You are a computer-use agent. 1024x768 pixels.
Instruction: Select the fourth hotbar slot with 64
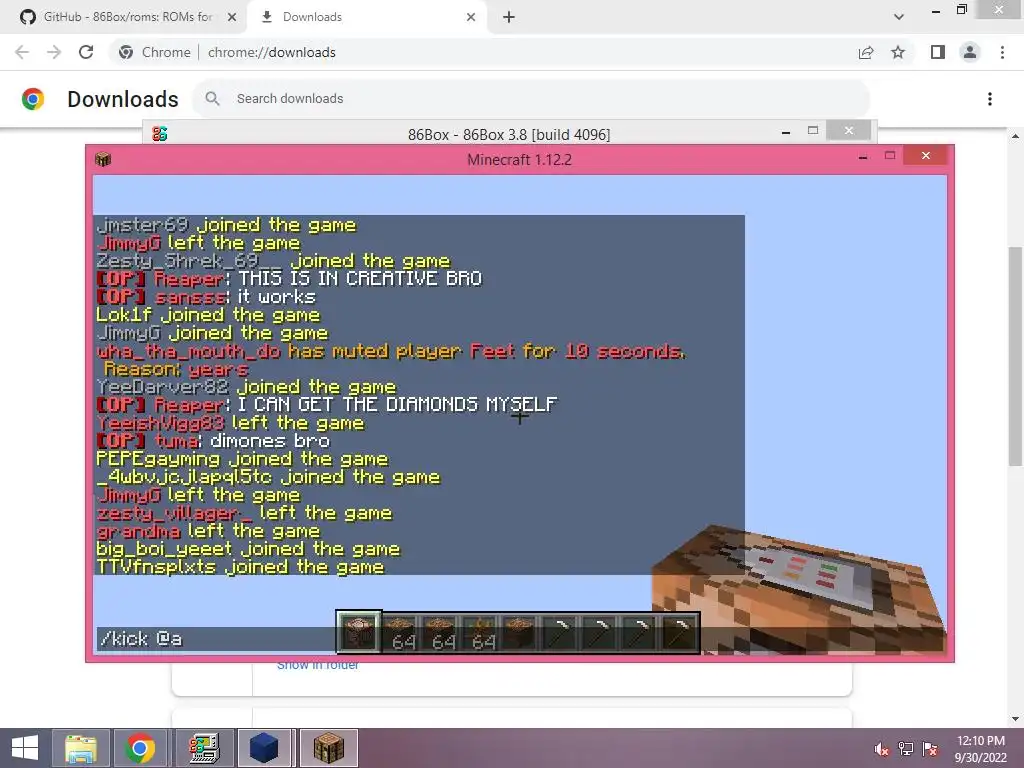pyautogui.click(x=479, y=632)
